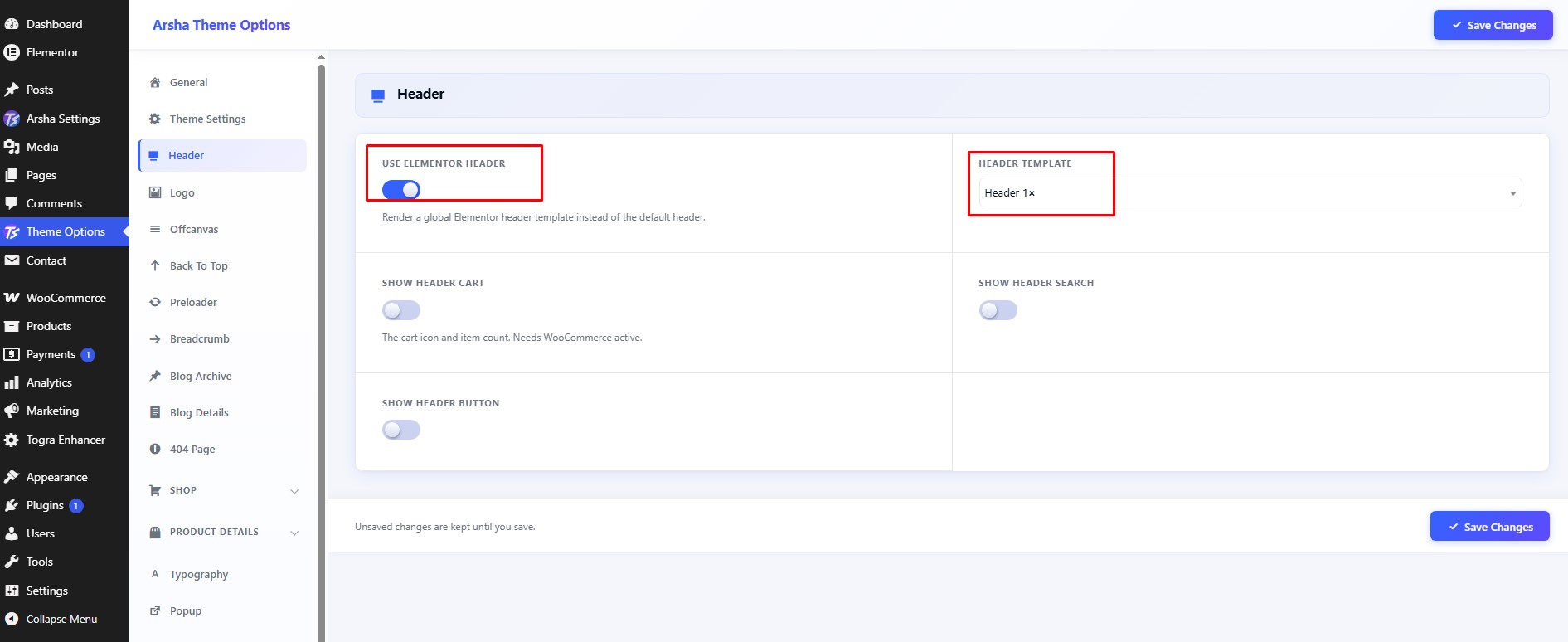Disable the Use Elementor Header toggle
Image resolution: width=1568 pixels, height=642 pixels.
(x=401, y=190)
